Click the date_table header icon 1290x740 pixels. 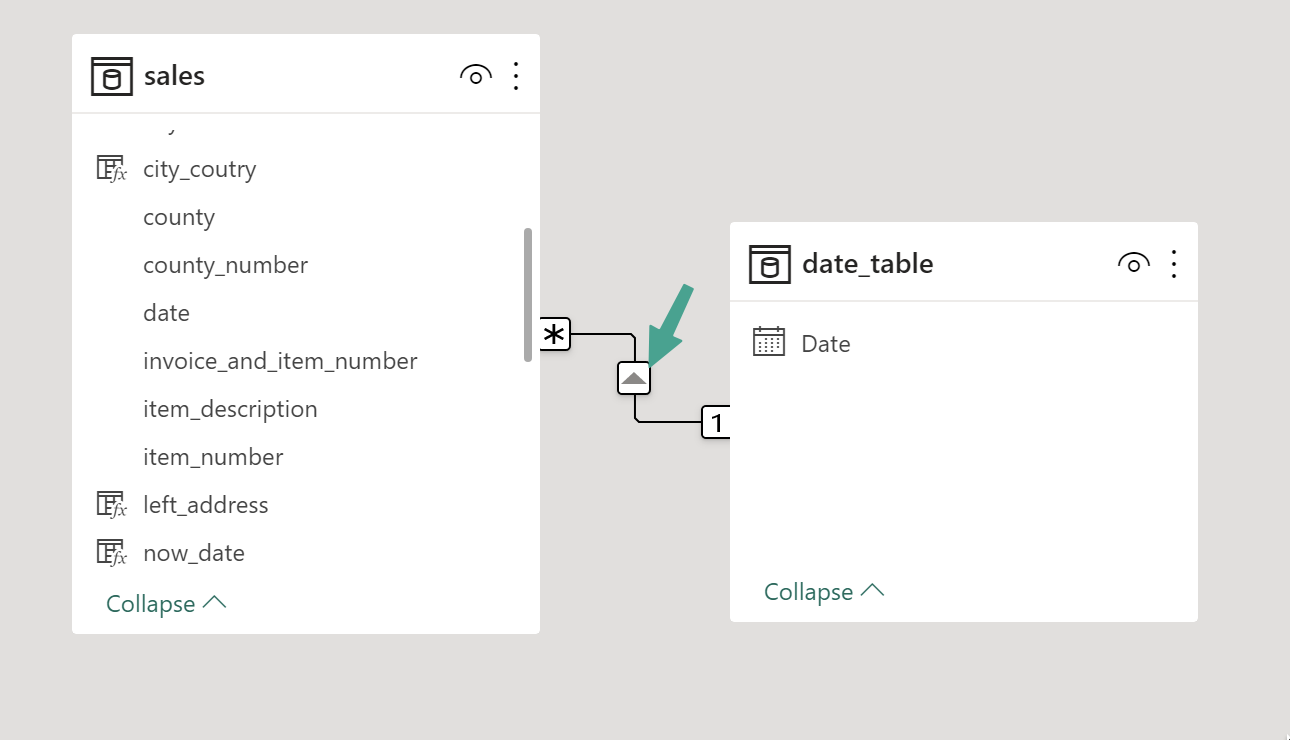769,264
